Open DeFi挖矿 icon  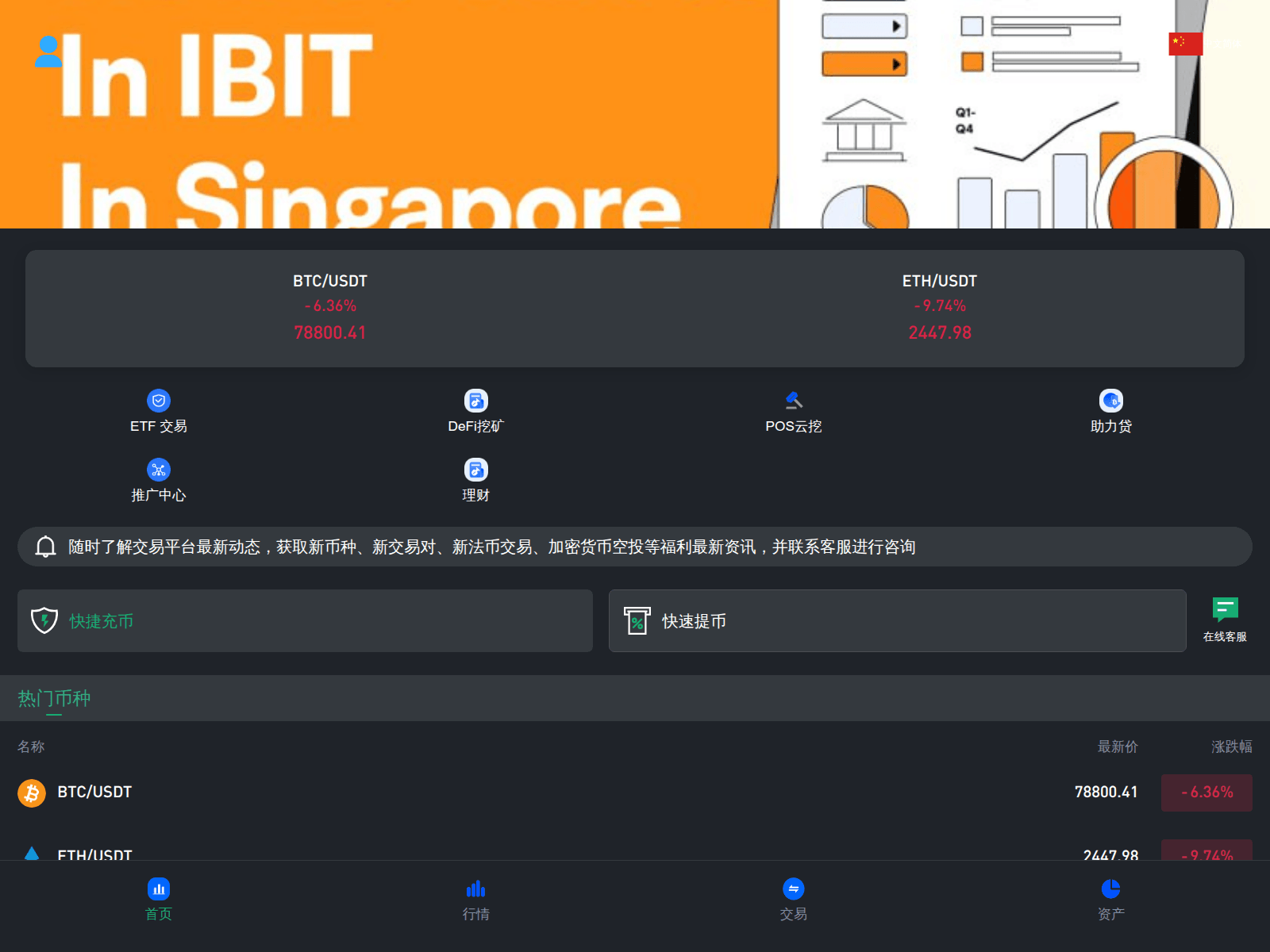tap(476, 401)
